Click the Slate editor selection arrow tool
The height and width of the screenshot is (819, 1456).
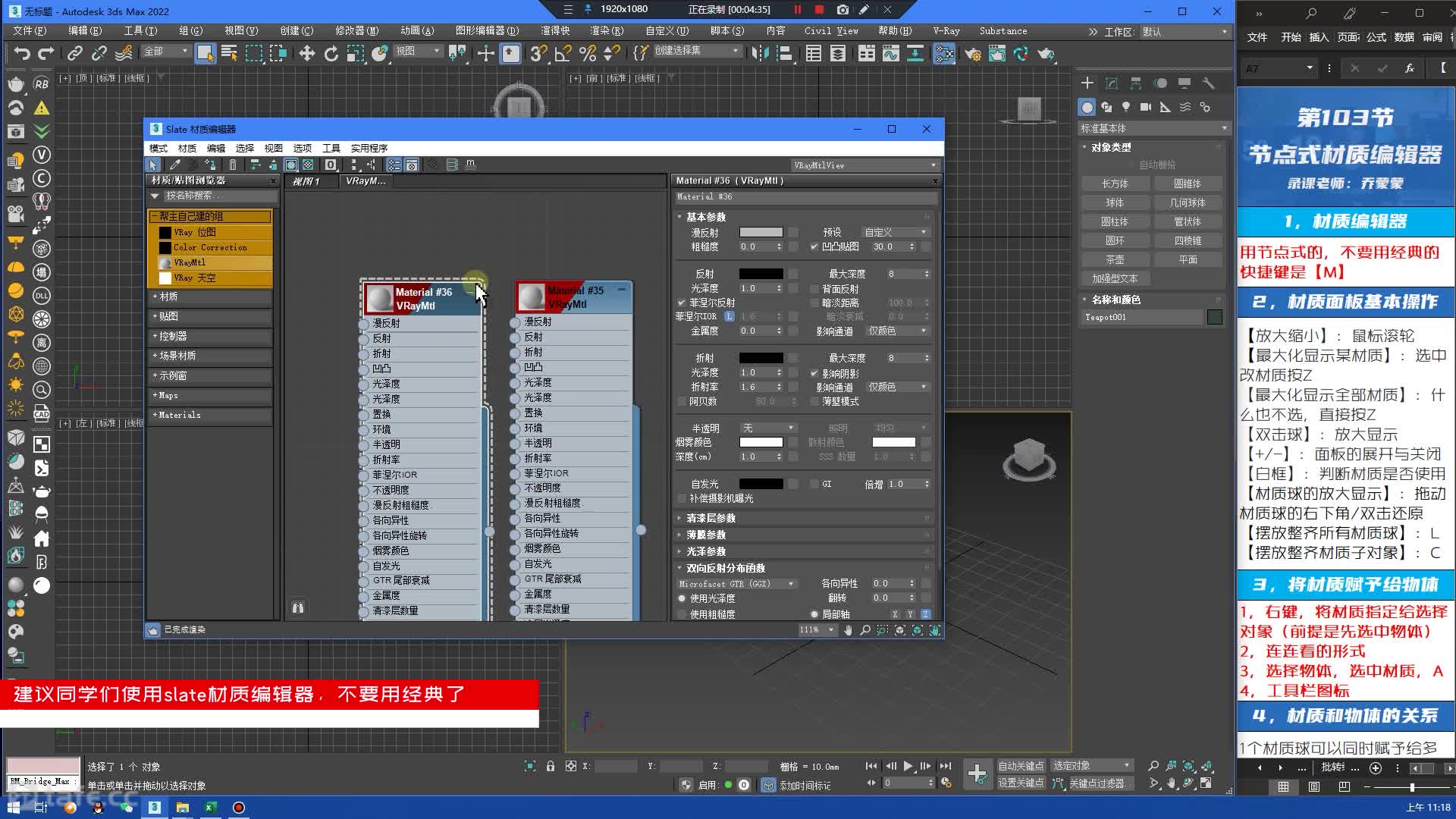point(153,165)
